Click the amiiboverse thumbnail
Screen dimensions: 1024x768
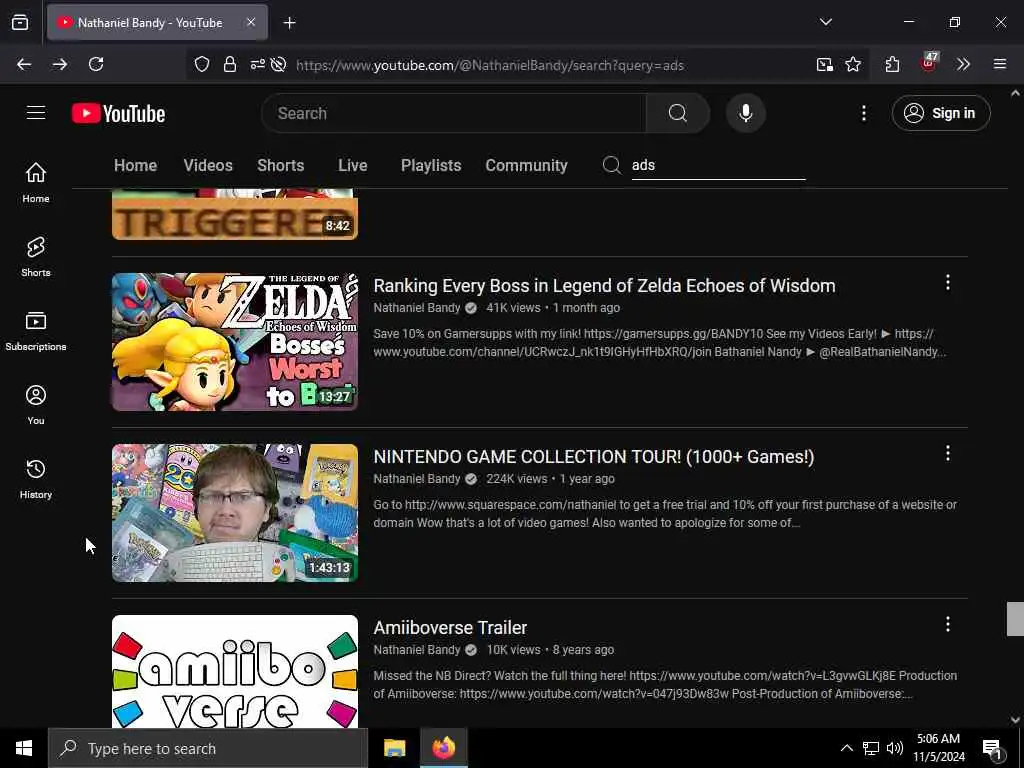tap(235, 671)
